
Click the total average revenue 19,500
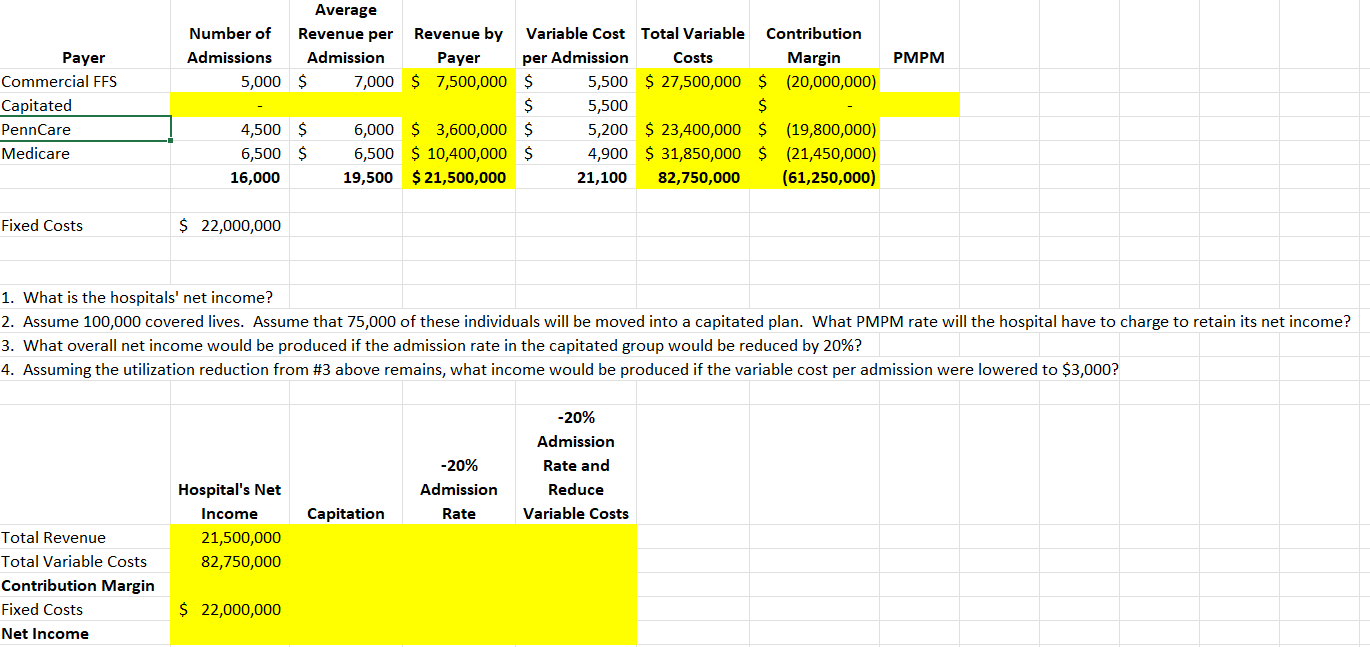[x=345, y=177]
